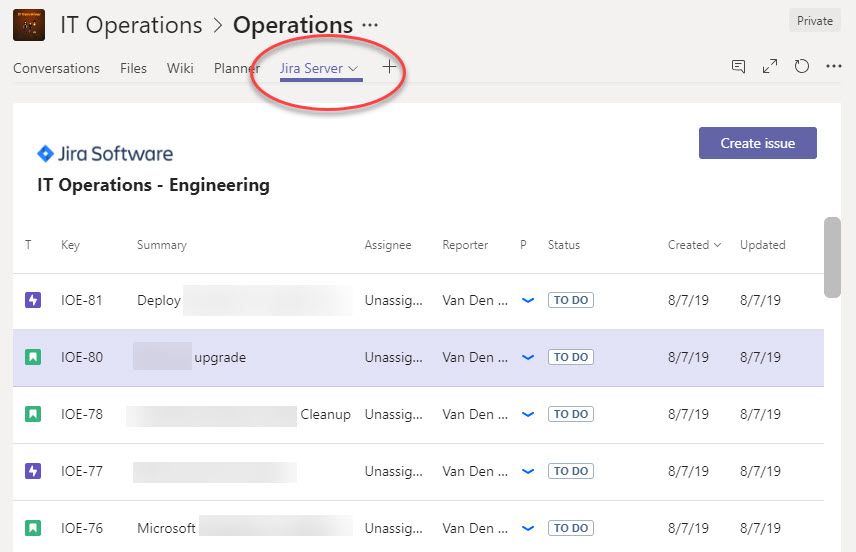
Task: Click Unassigned assignee cell for IOE-81
Action: point(394,300)
